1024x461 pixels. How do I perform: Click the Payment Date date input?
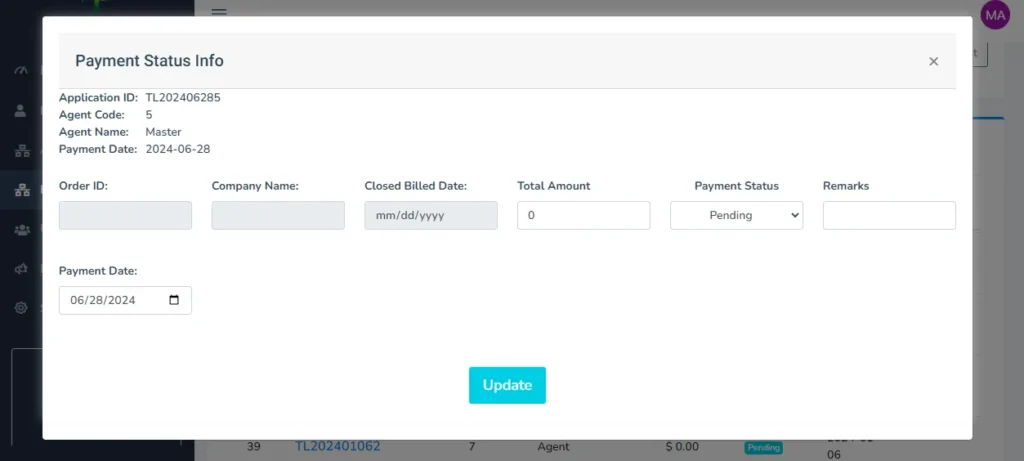[110, 300]
